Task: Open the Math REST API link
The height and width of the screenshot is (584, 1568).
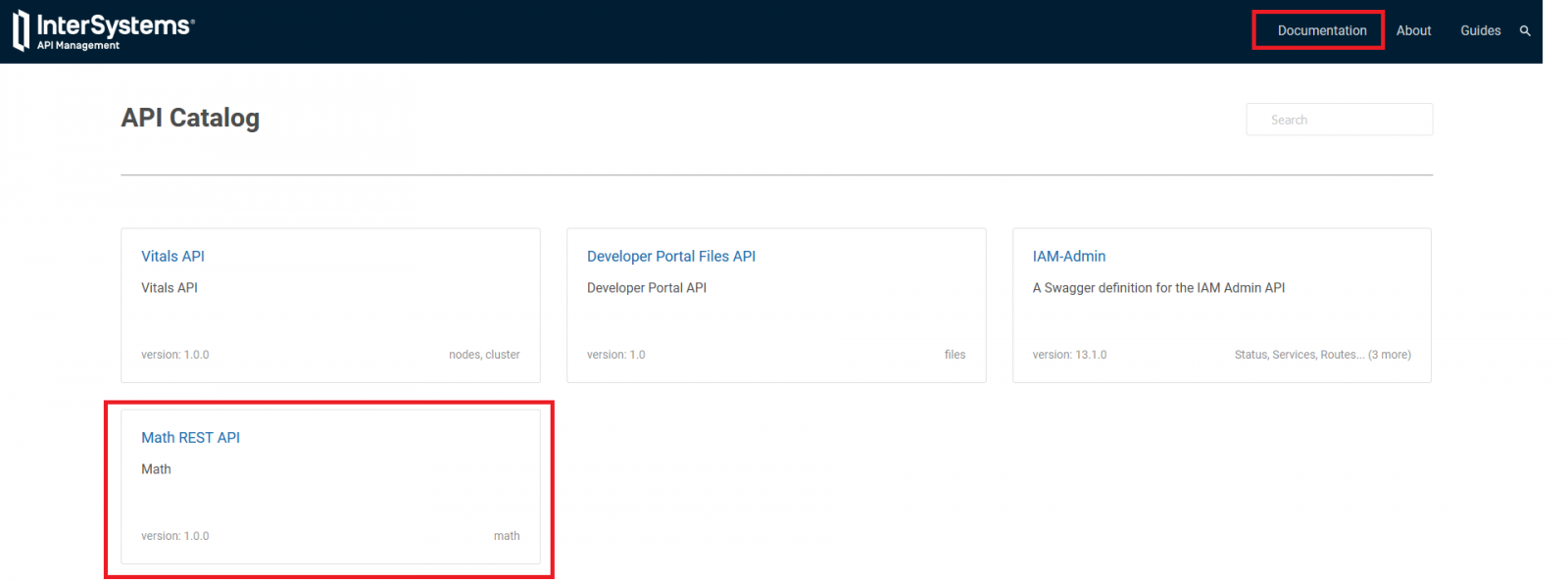Action: (190, 437)
